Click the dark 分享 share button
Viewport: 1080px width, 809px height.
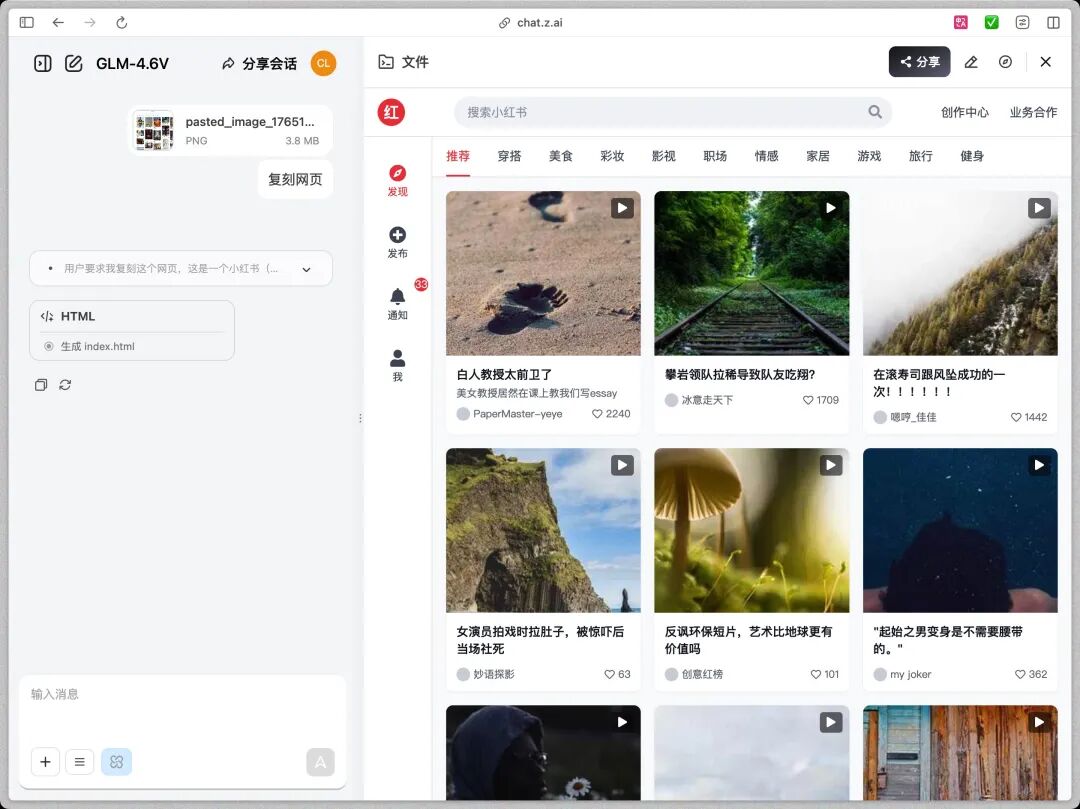(x=919, y=62)
